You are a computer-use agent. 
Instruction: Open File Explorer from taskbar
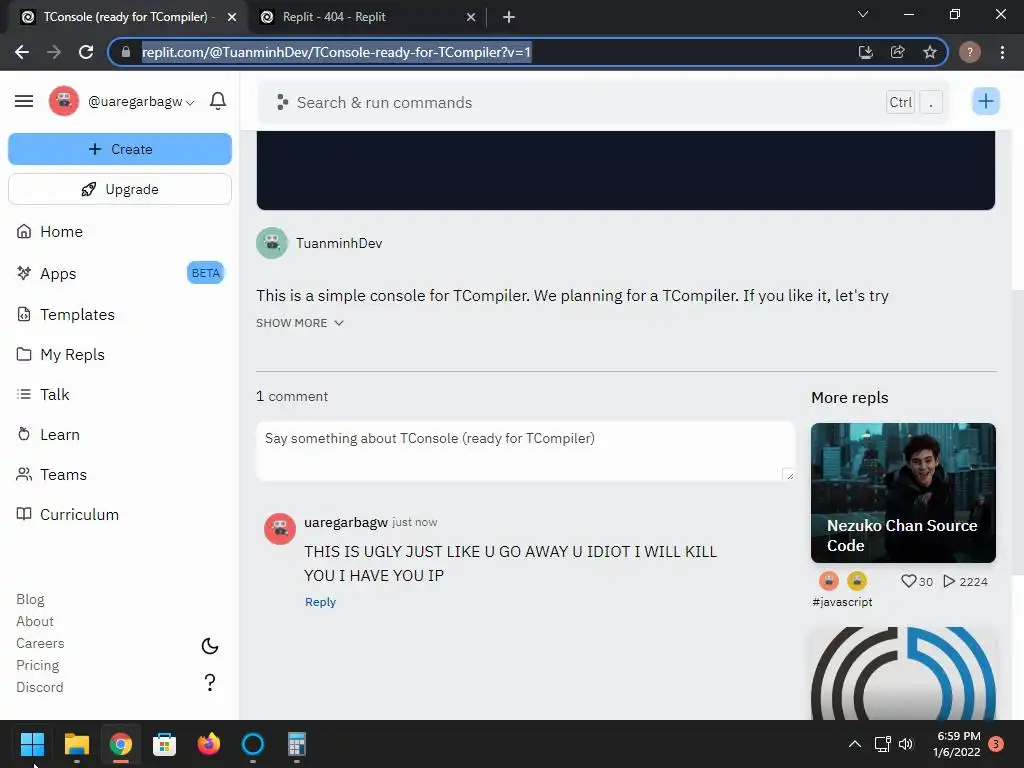76,744
